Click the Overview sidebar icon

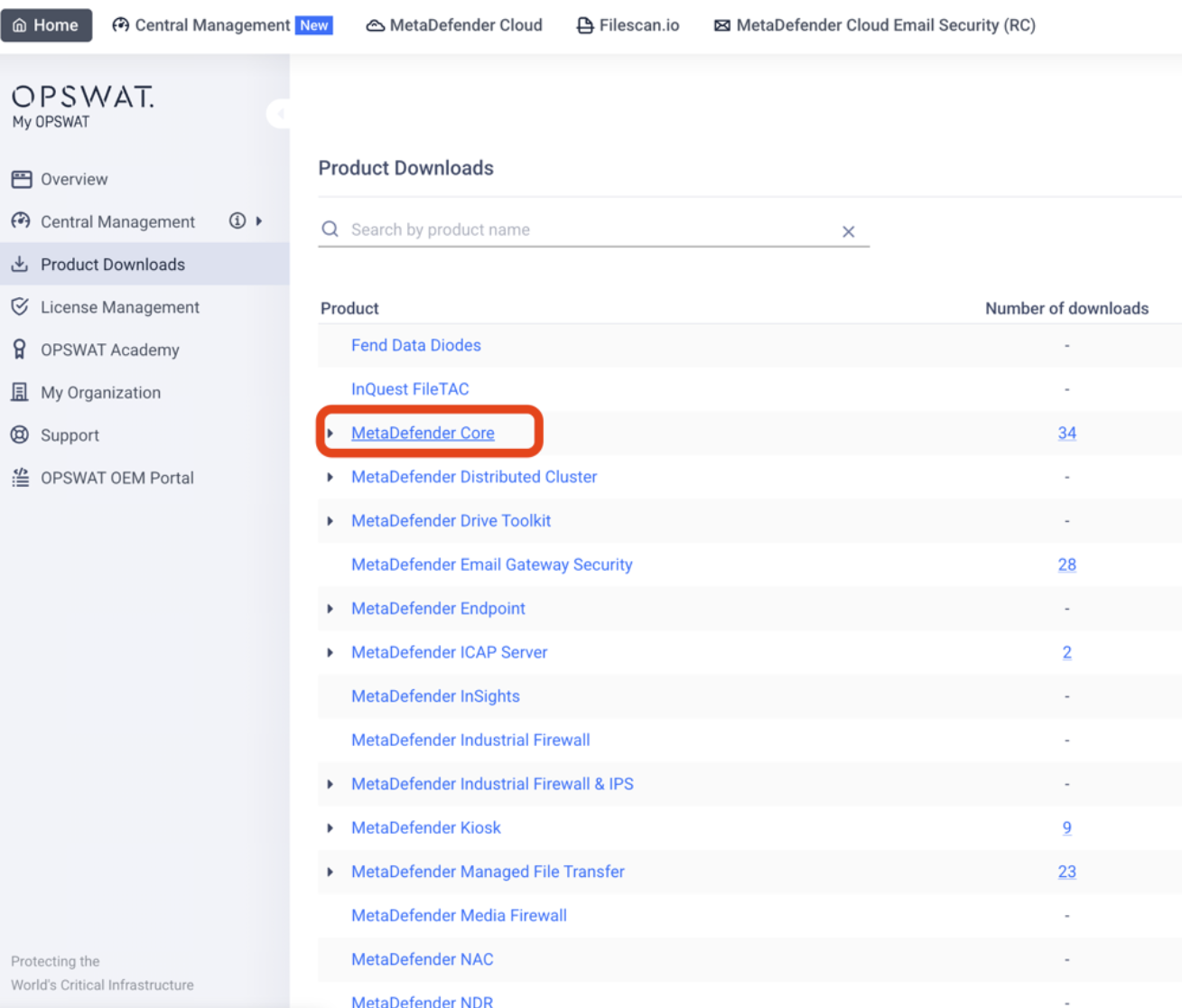tap(21, 179)
